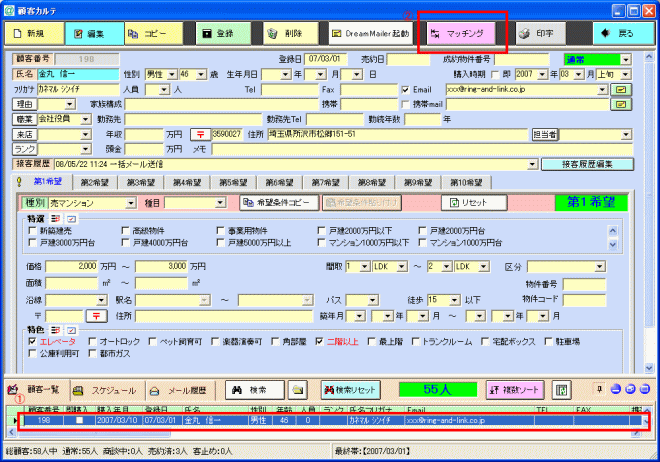This screenshot has height=462, width=660.
Task: Click the red postal mark beside 年収
Action: 200,135
